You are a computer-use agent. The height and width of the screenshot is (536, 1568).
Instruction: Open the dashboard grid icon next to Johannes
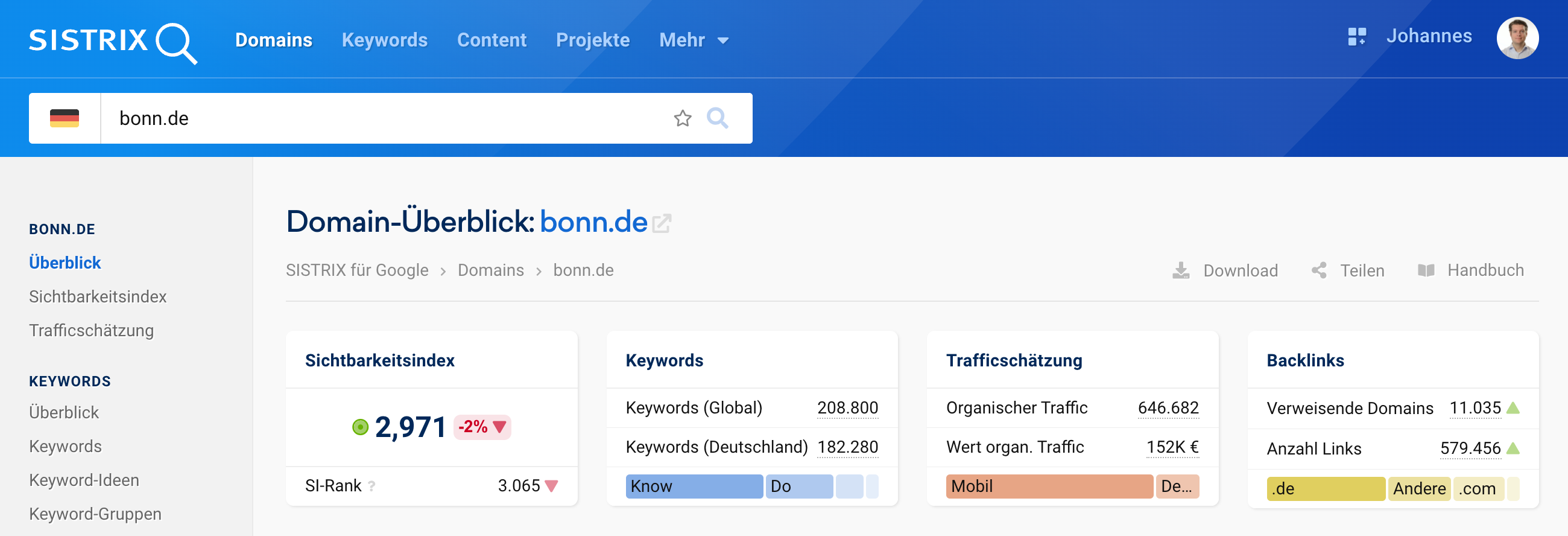[x=1356, y=37]
